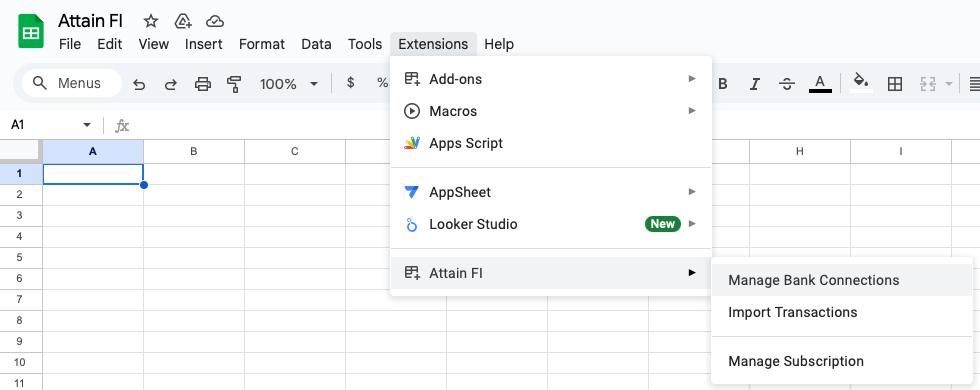Click the fill handle of cell A1
Screen dimensions: 980x390
(x=144, y=185)
